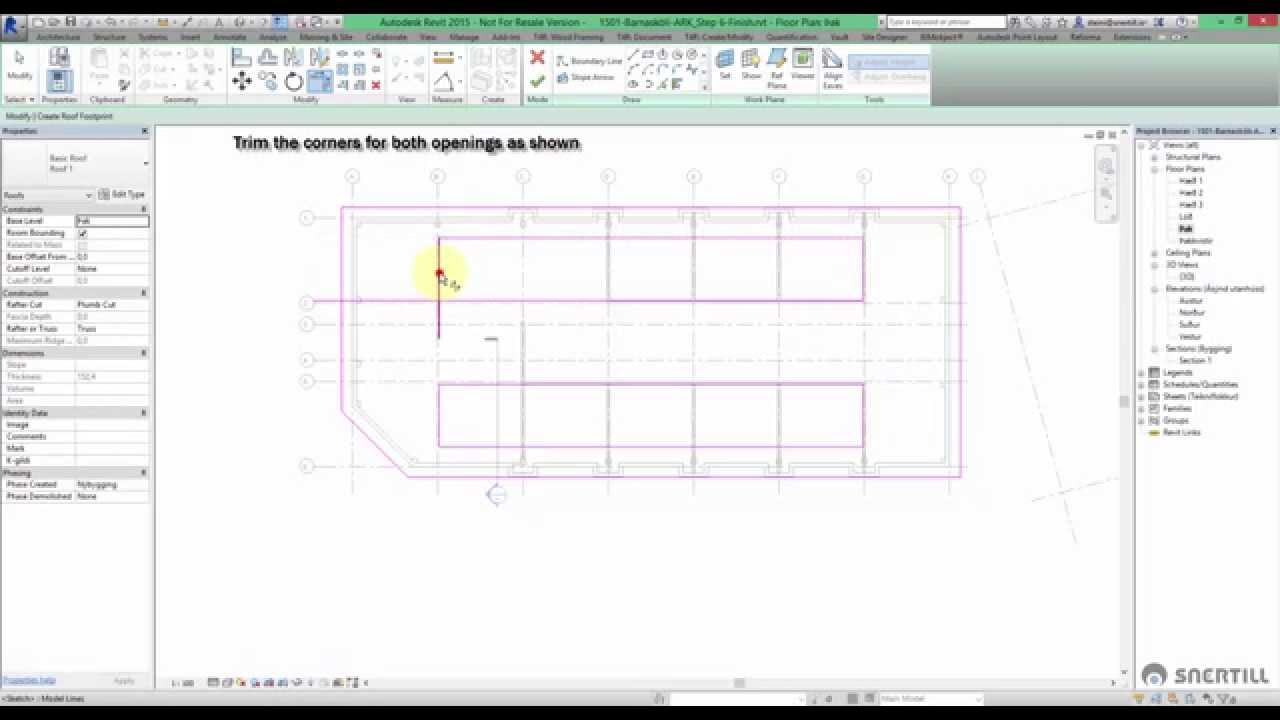1280x720 pixels.
Task: Click the Rafter or Truss value field
Action: point(112,329)
